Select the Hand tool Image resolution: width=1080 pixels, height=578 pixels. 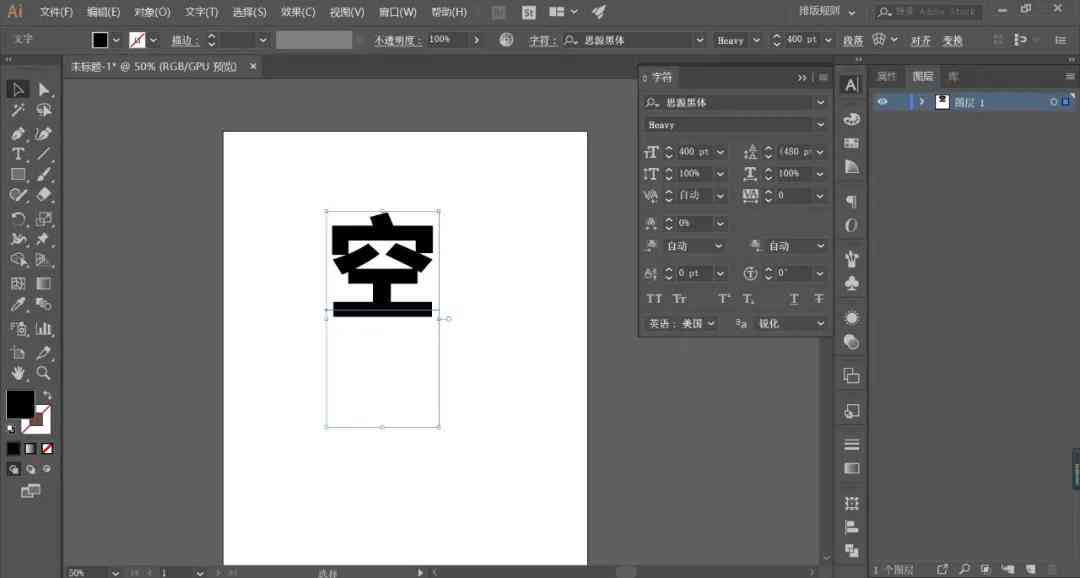[x=18, y=373]
